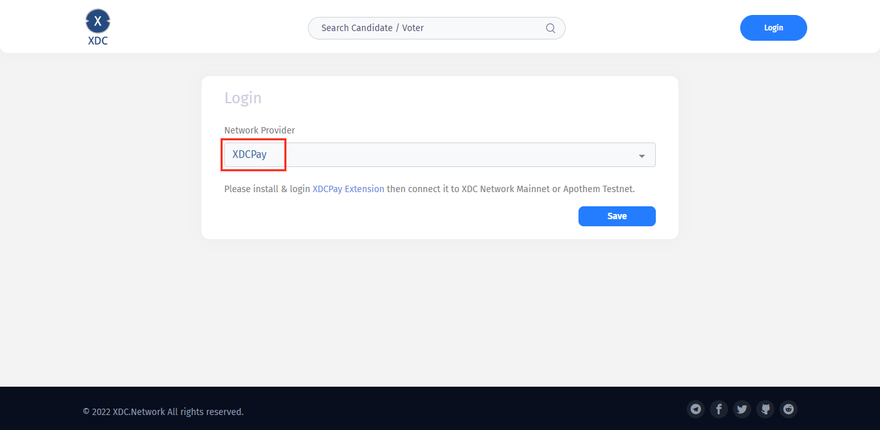Click the XDC circular logo
This screenshot has width=880, height=430.
[97, 20]
